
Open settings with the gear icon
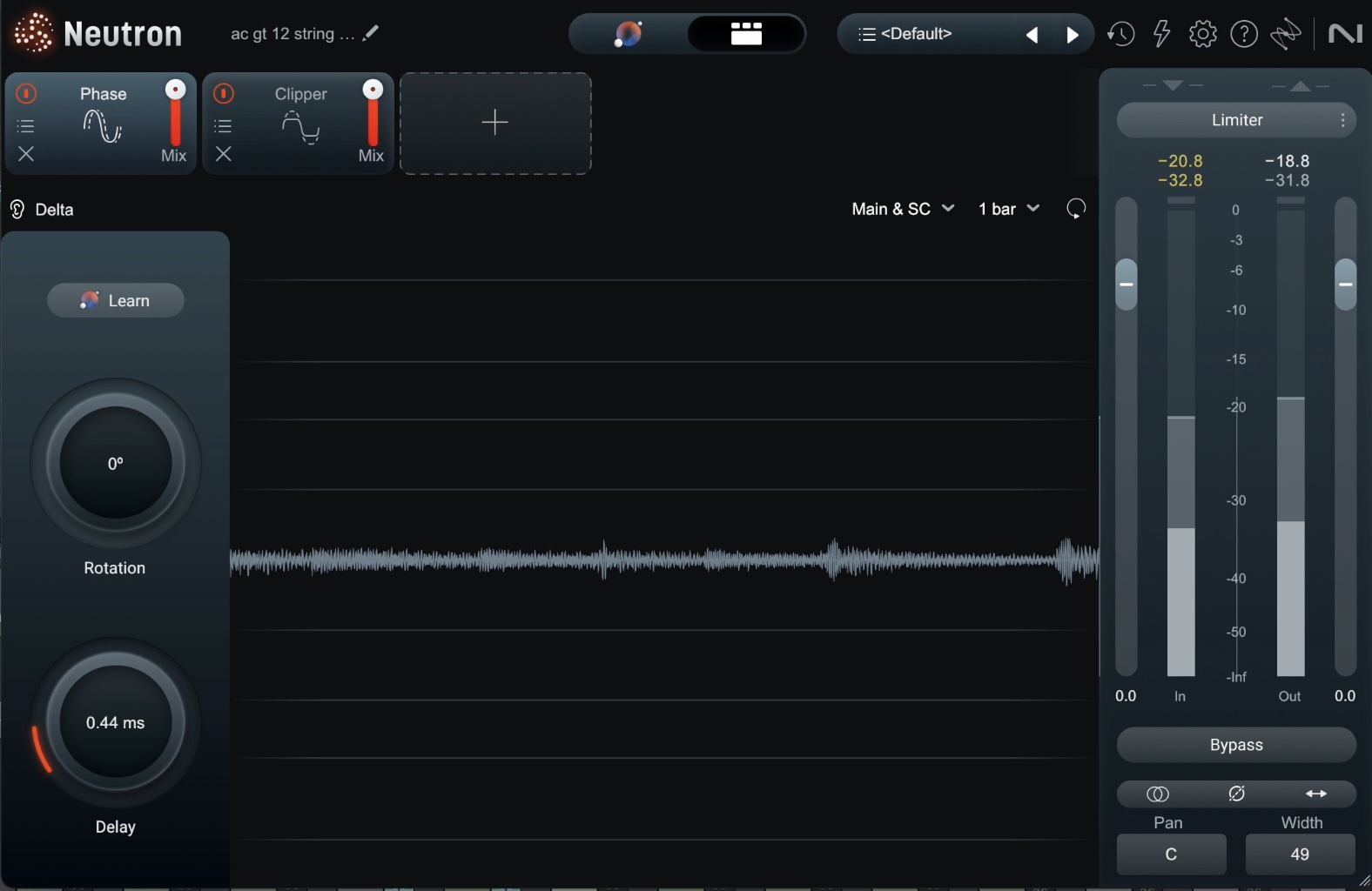pyautogui.click(x=1202, y=34)
